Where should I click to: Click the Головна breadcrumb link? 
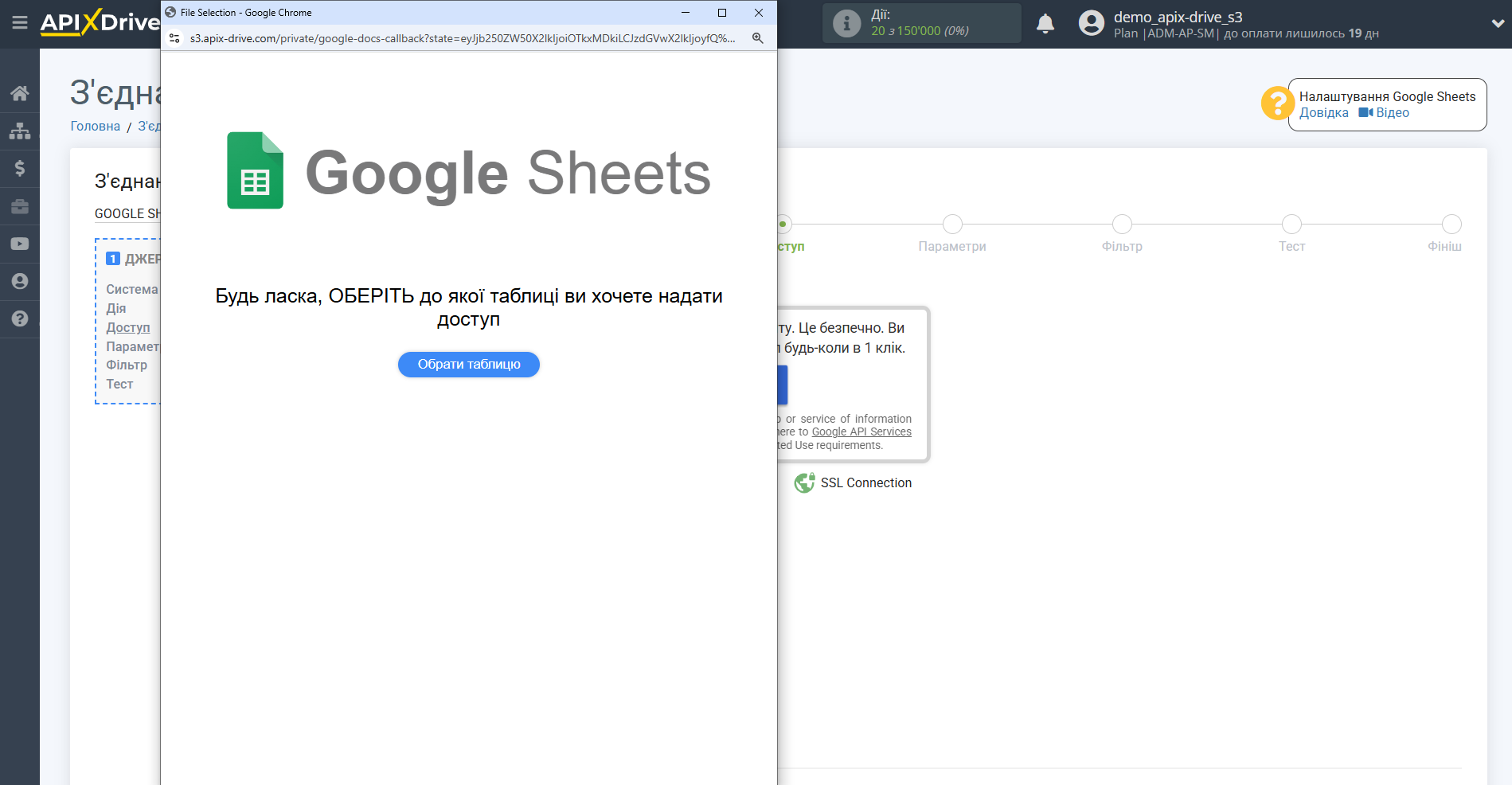pyautogui.click(x=96, y=126)
